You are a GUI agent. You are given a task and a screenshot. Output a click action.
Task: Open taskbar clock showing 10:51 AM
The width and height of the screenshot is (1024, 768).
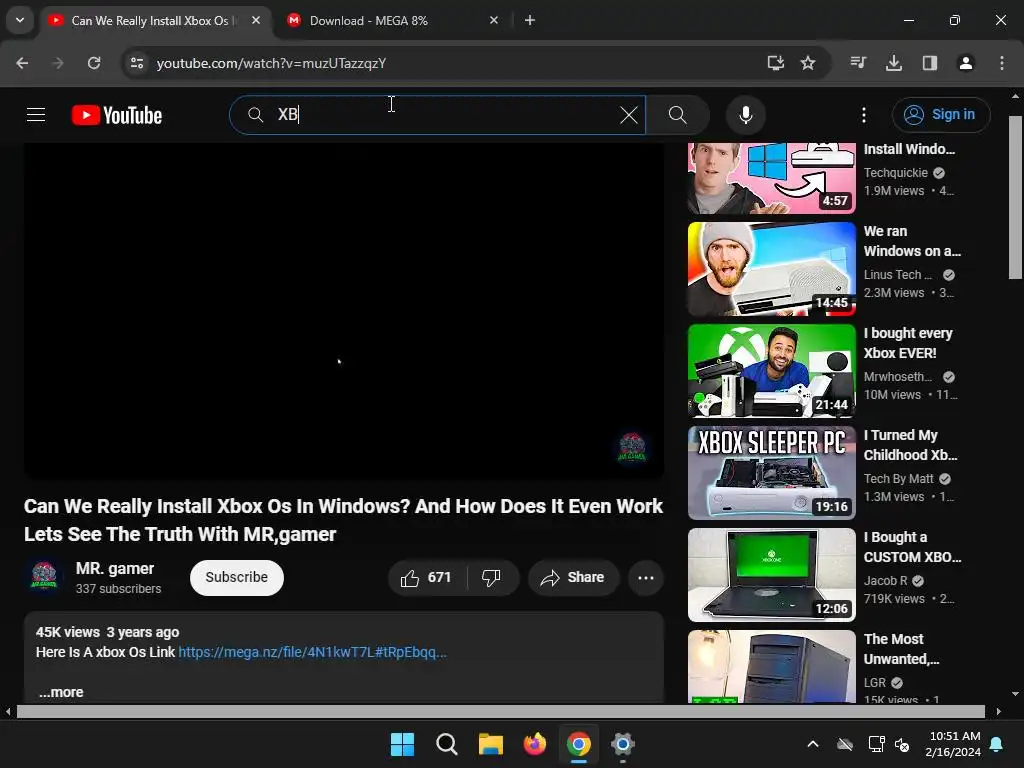(953, 744)
